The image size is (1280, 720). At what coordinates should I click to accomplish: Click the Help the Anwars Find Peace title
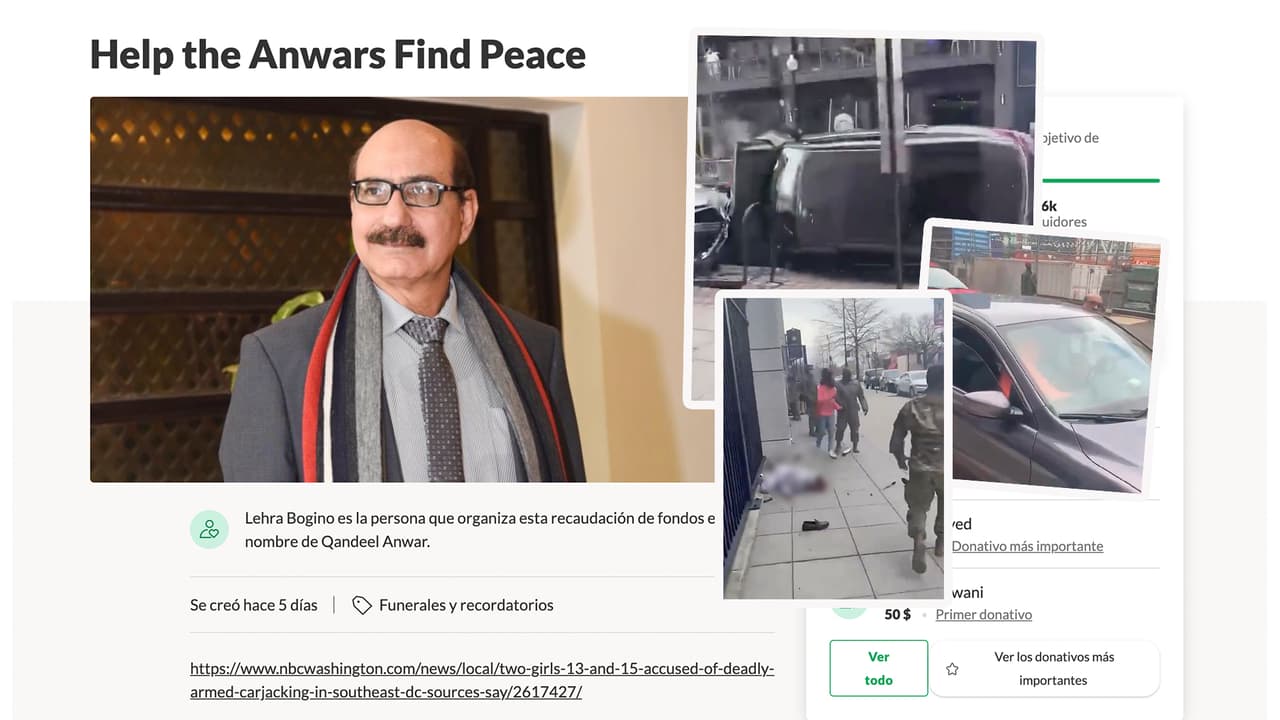click(338, 54)
